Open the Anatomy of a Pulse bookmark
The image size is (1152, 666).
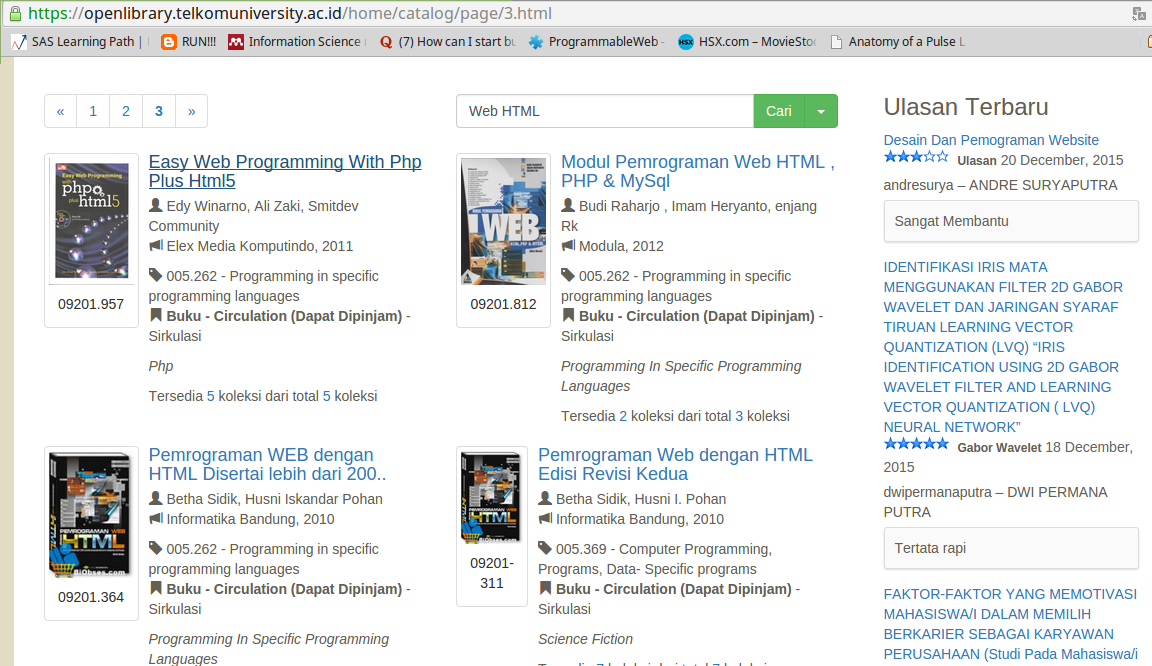click(897, 42)
